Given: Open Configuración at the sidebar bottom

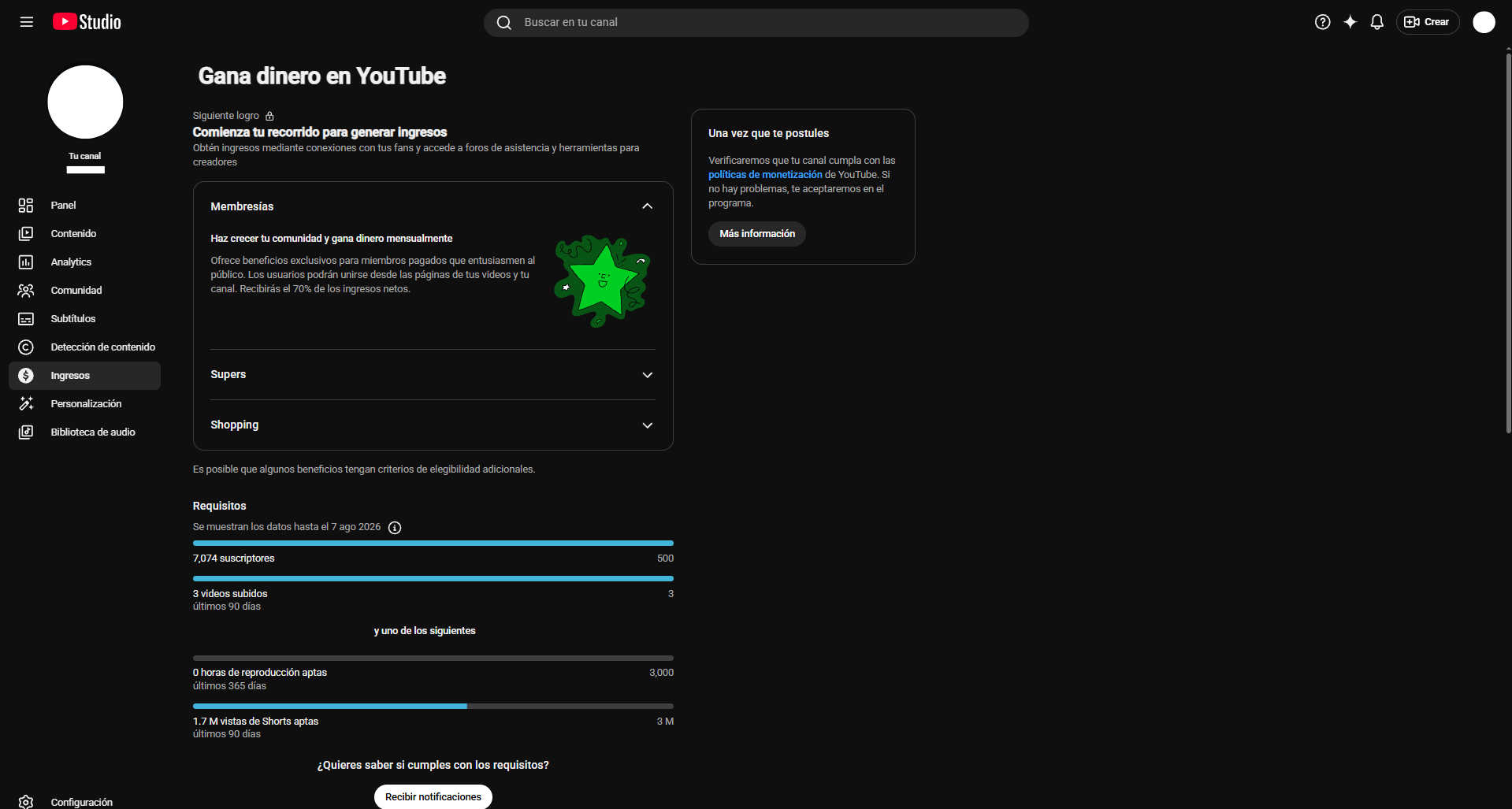Looking at the screenshot, I should point(84,802).
